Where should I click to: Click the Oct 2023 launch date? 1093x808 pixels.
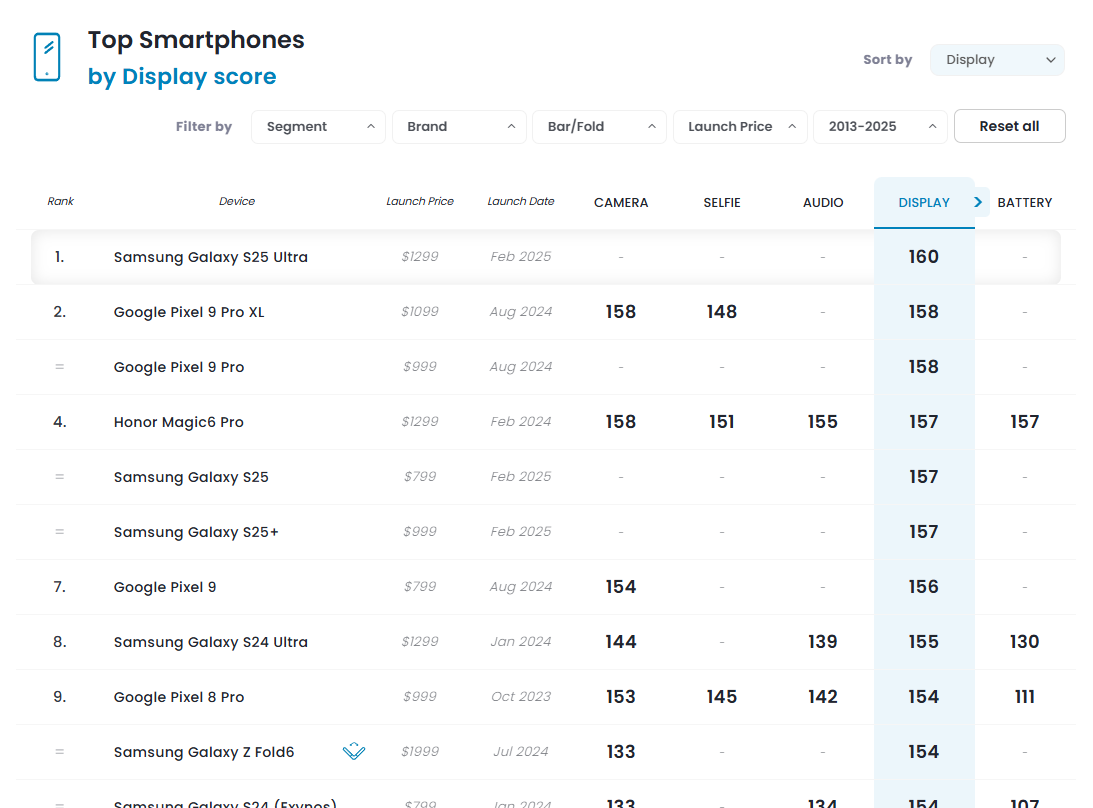point(521,696)
